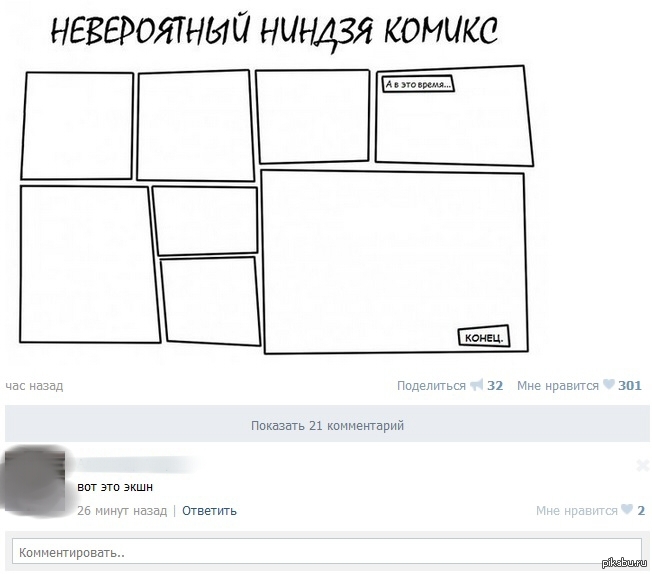Click the like count 301

pos(630,386)
